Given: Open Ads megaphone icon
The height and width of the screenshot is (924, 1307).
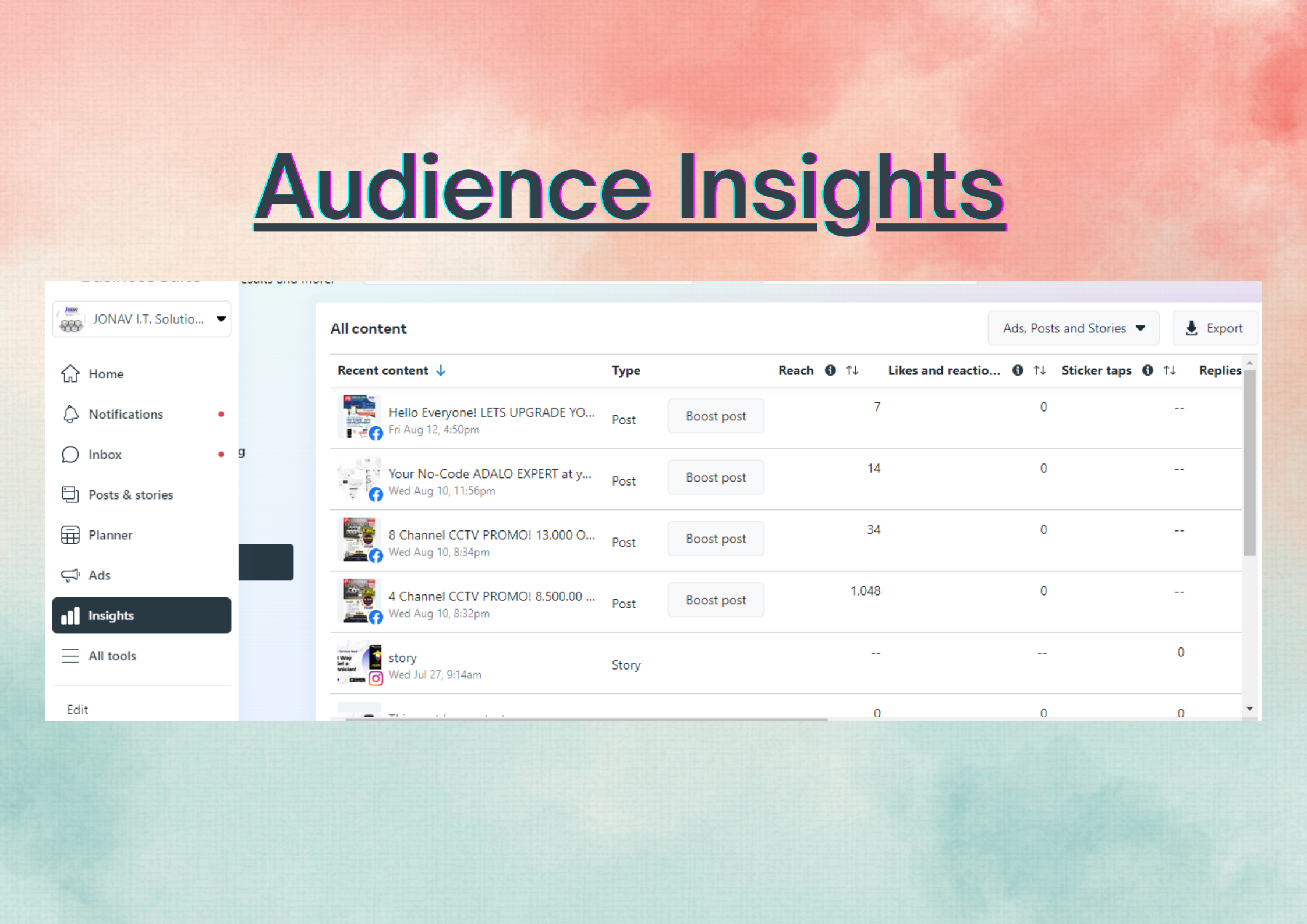Looking at the screenshot, I should tap(70, 575).
